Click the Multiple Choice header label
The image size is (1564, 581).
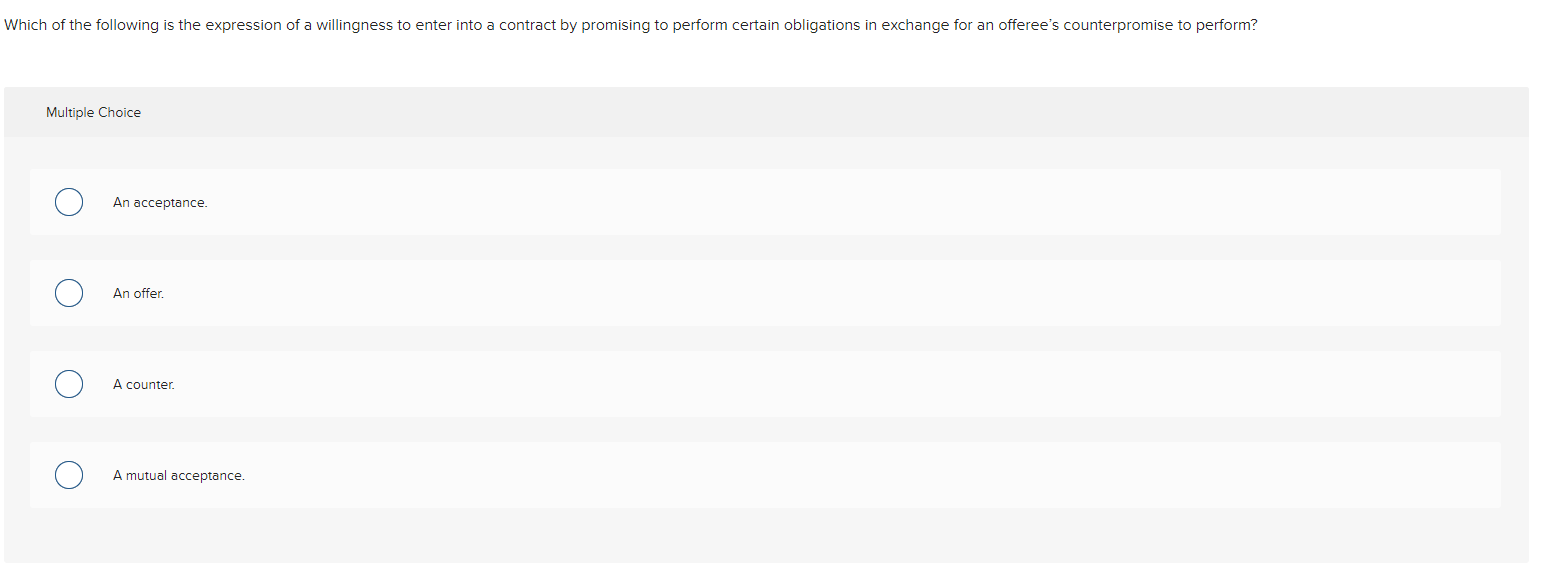coord(93,112)
